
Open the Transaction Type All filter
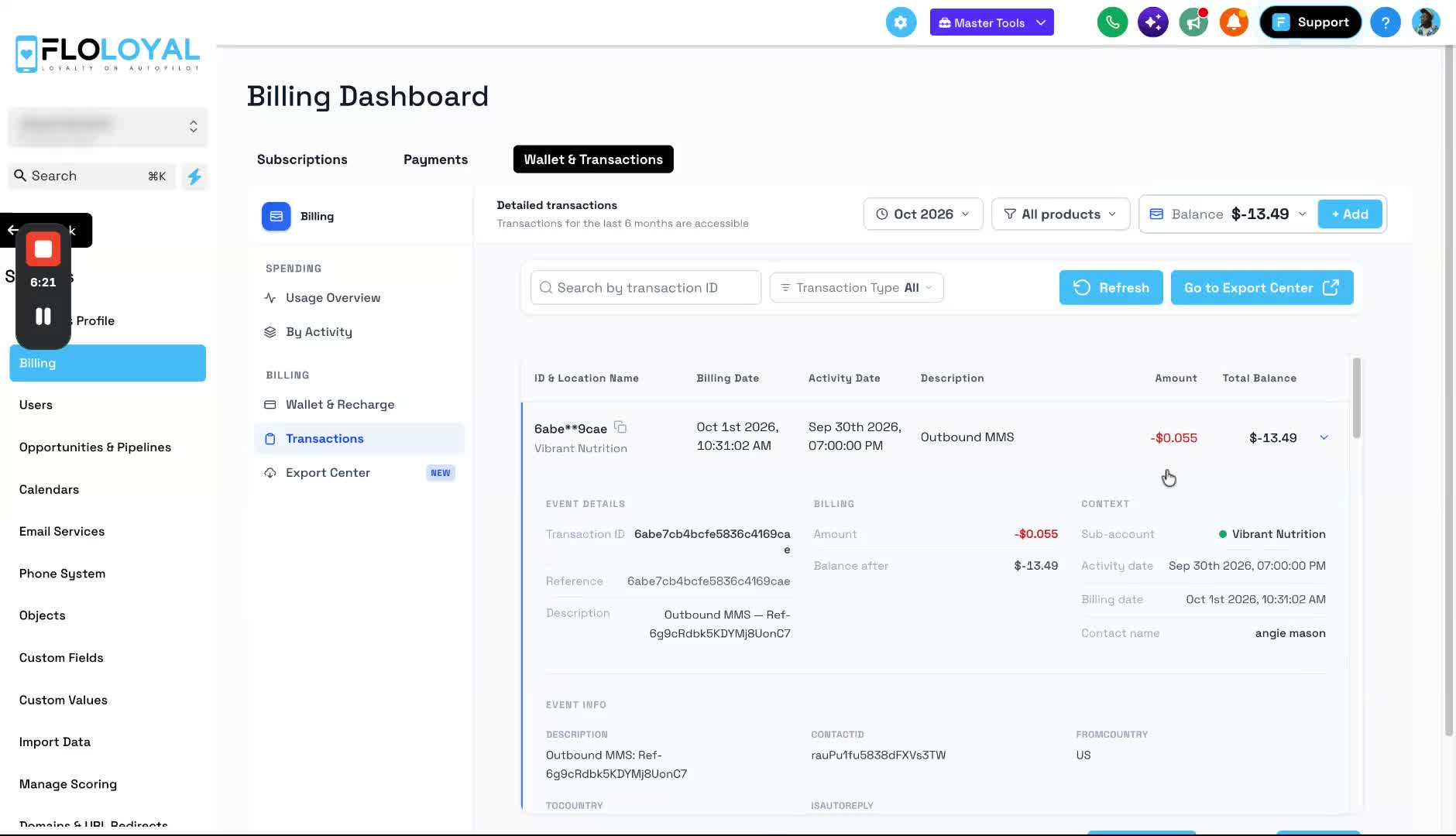(857, 288)
